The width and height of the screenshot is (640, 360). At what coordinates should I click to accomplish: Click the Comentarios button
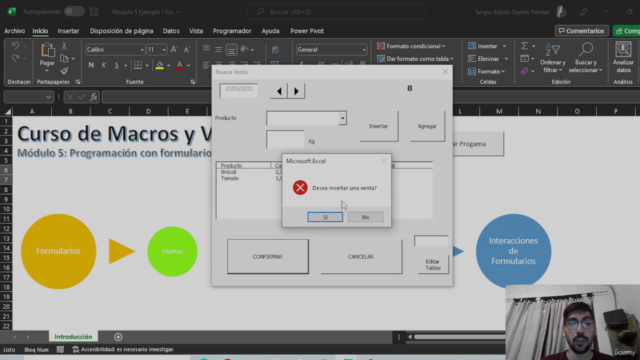click(581, 31)
